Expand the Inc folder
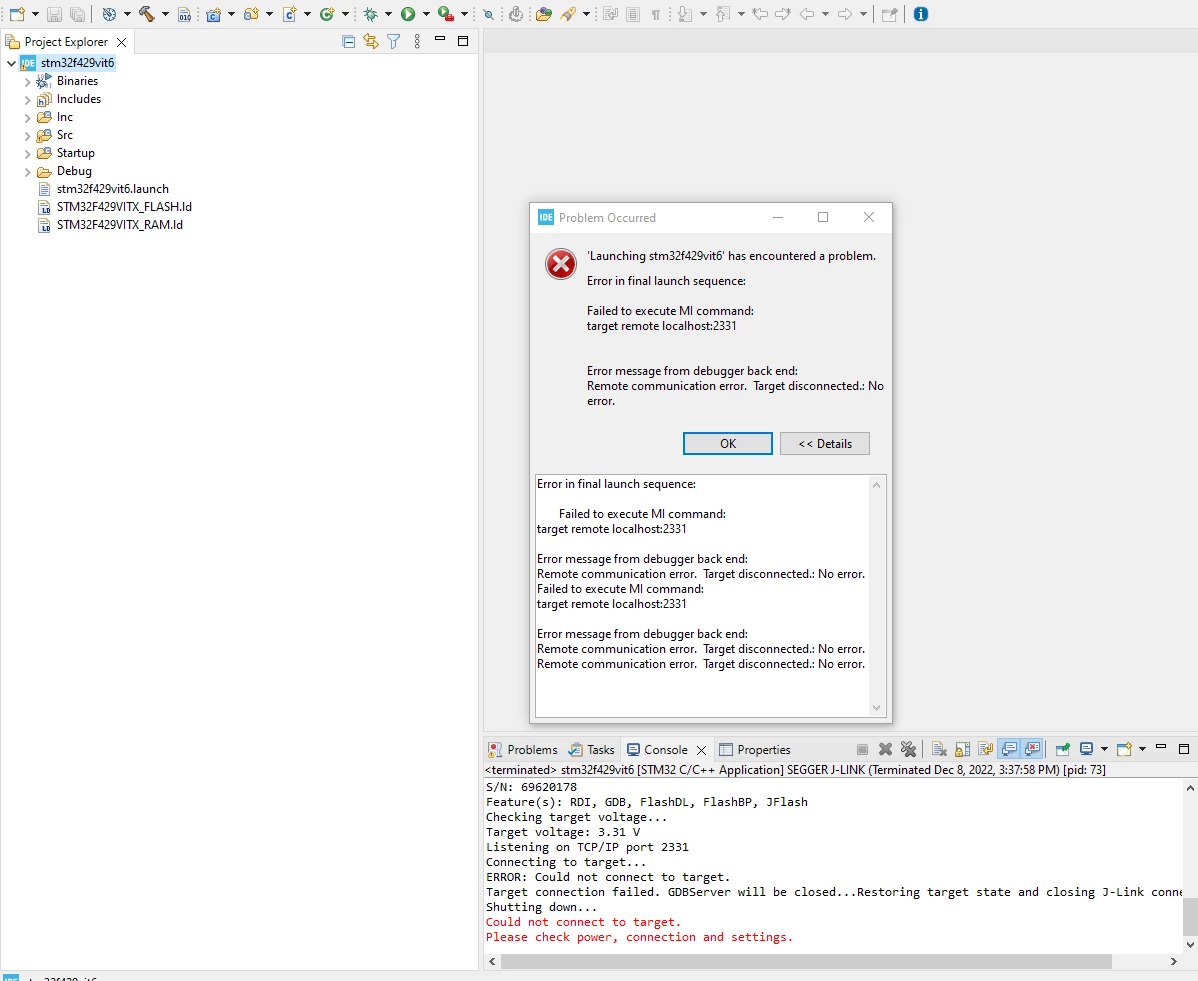 click(28, 118)
